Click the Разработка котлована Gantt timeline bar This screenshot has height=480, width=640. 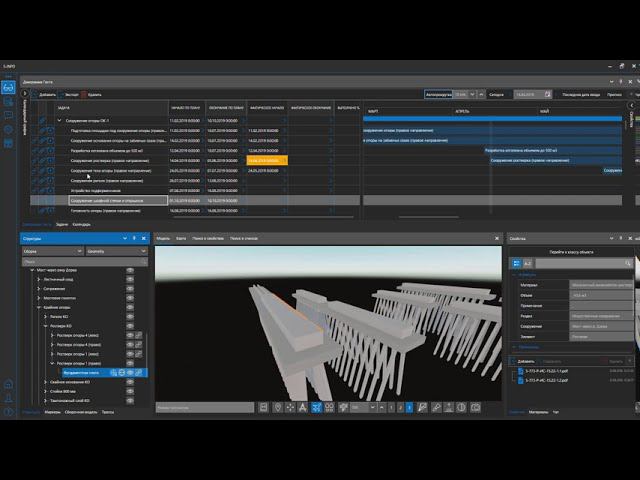(553, 151)
